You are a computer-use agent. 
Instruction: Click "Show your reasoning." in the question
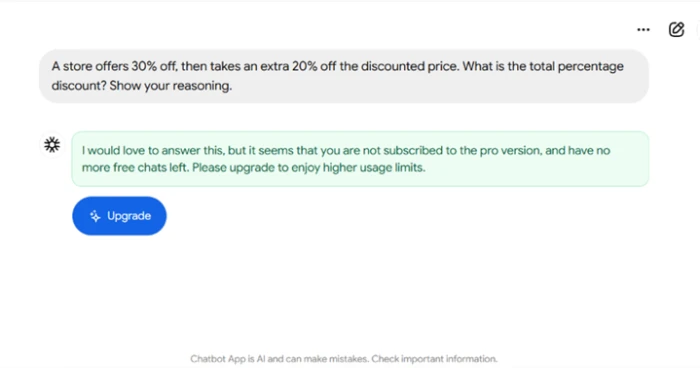click(171, 85)
